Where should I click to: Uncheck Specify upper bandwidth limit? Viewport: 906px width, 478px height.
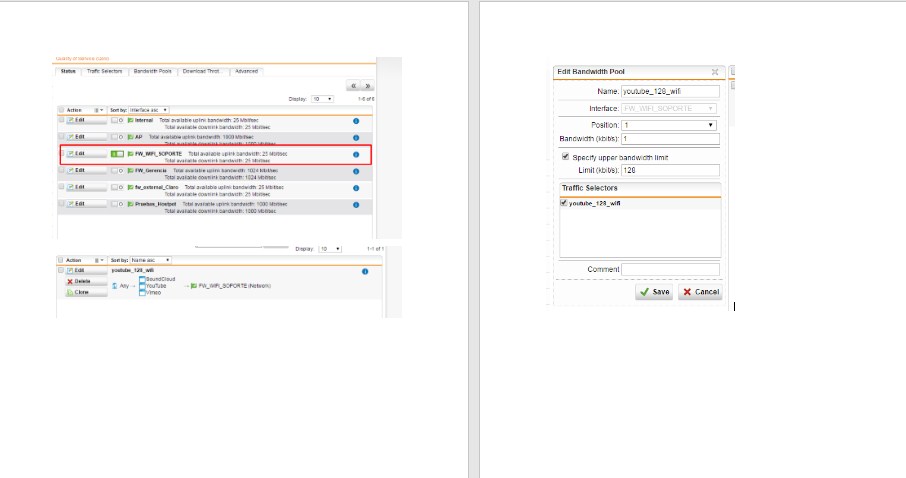pos(565,157)
